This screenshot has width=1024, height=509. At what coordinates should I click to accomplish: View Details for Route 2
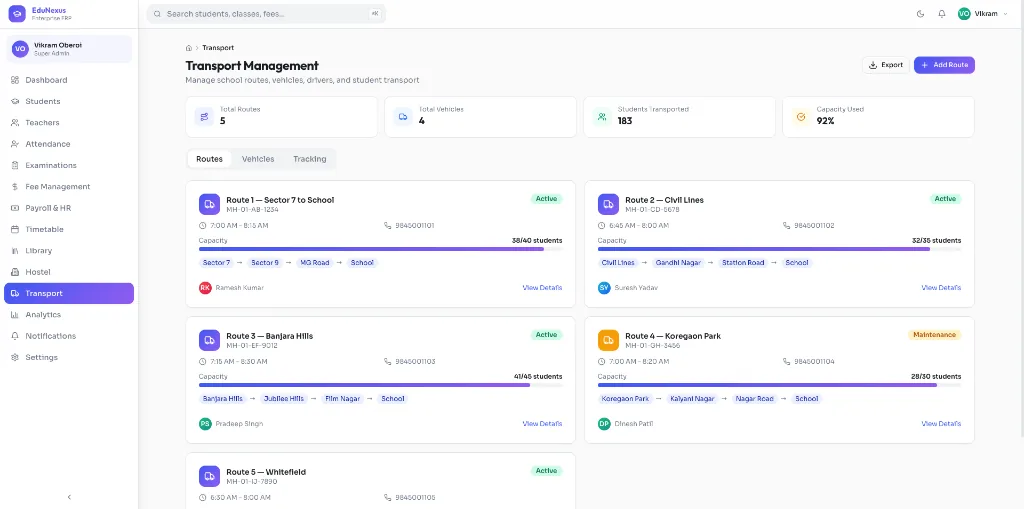(941, 287)
